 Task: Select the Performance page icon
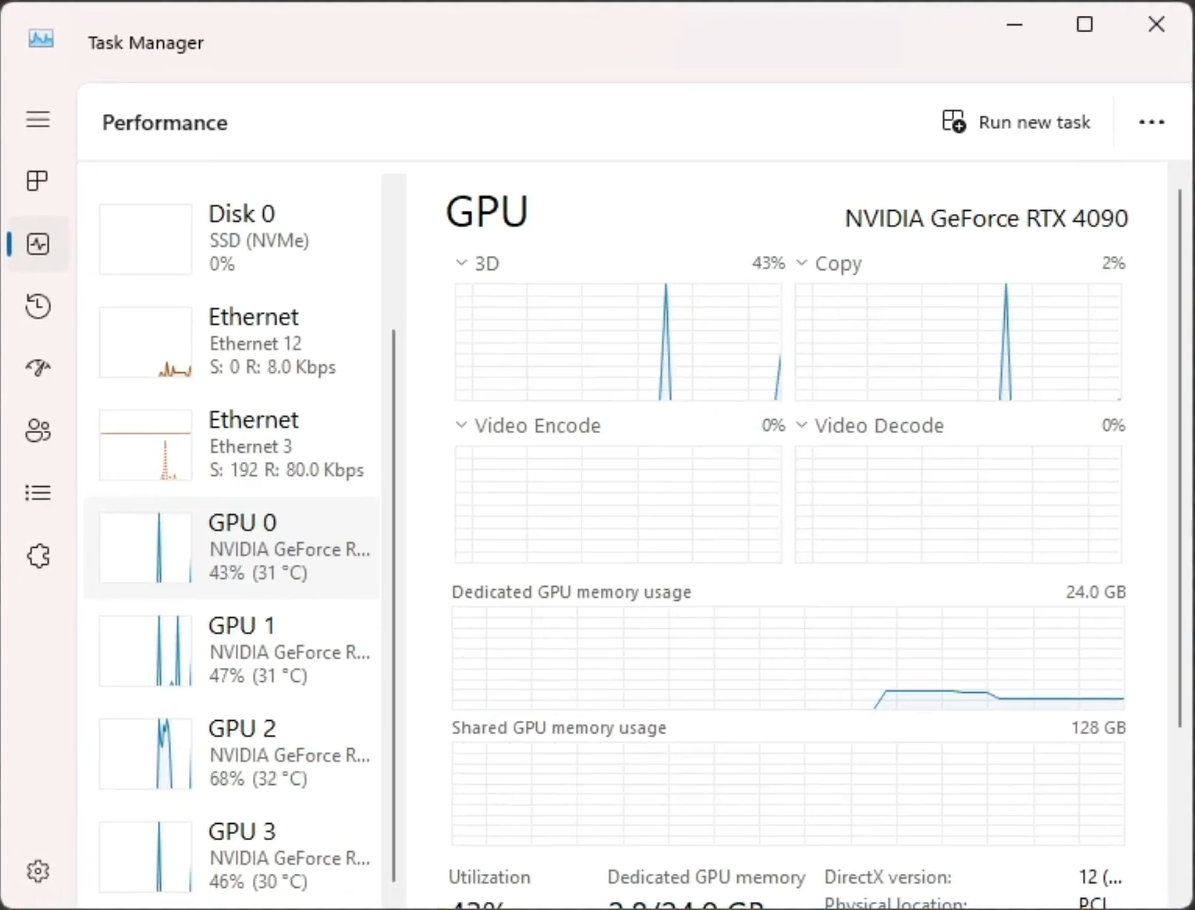click(x=38, y=244)
